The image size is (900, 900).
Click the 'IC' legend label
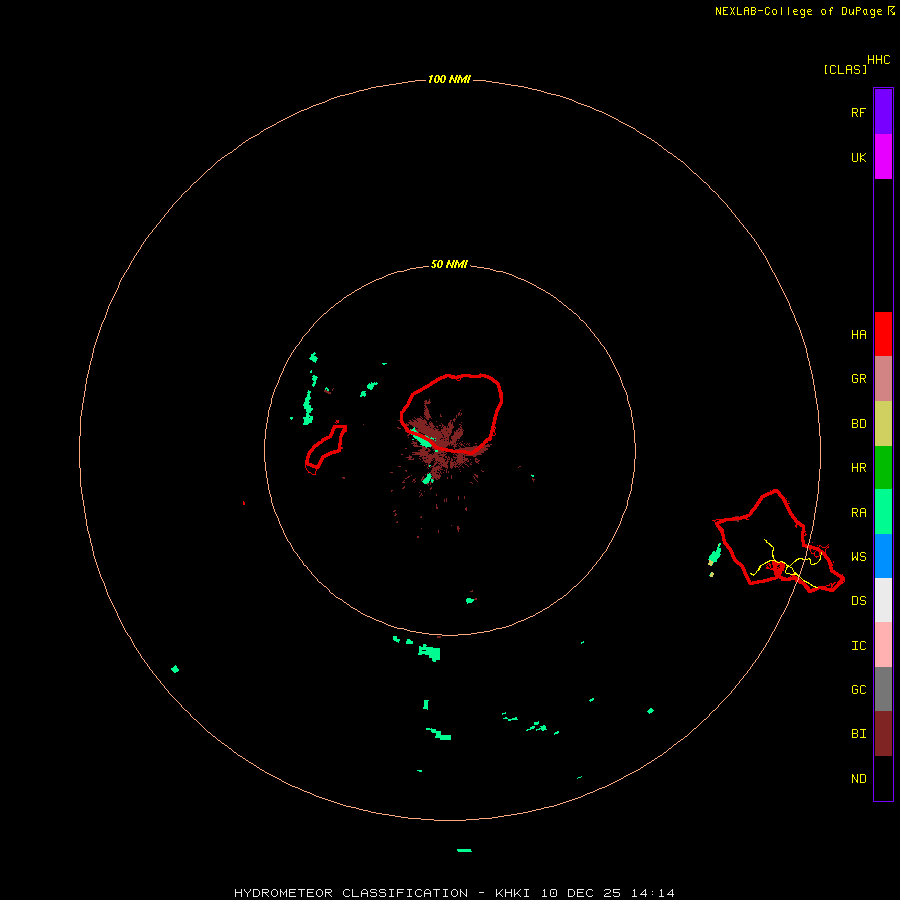pos(858,646)
